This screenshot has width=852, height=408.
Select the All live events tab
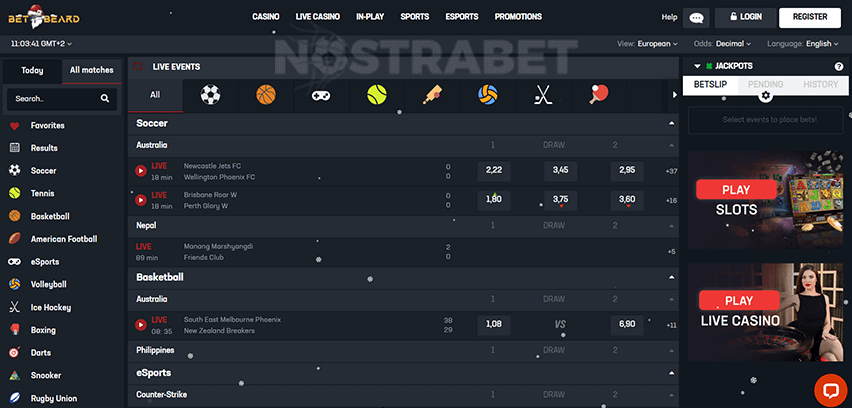click(x=155, y=95)
